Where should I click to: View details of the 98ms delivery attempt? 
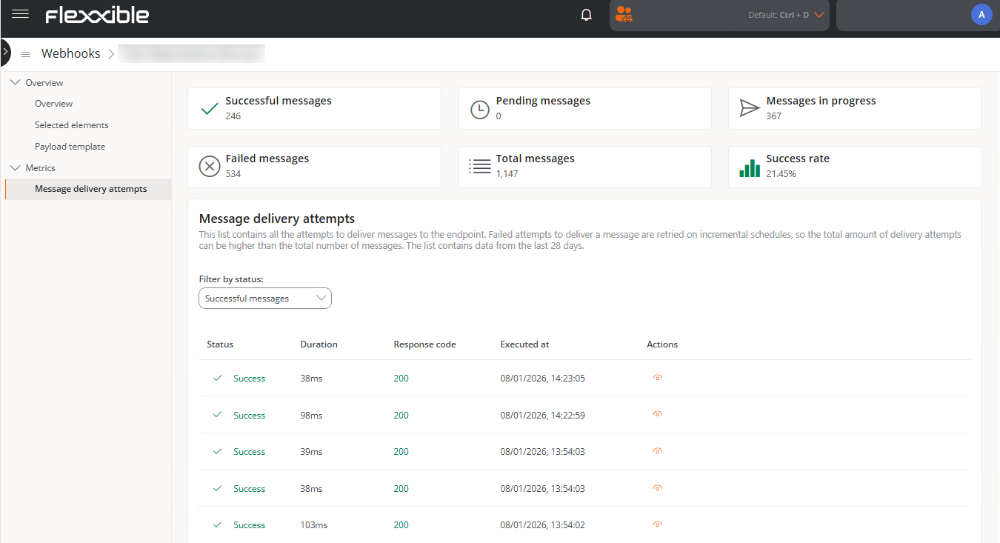coord(657,415)
